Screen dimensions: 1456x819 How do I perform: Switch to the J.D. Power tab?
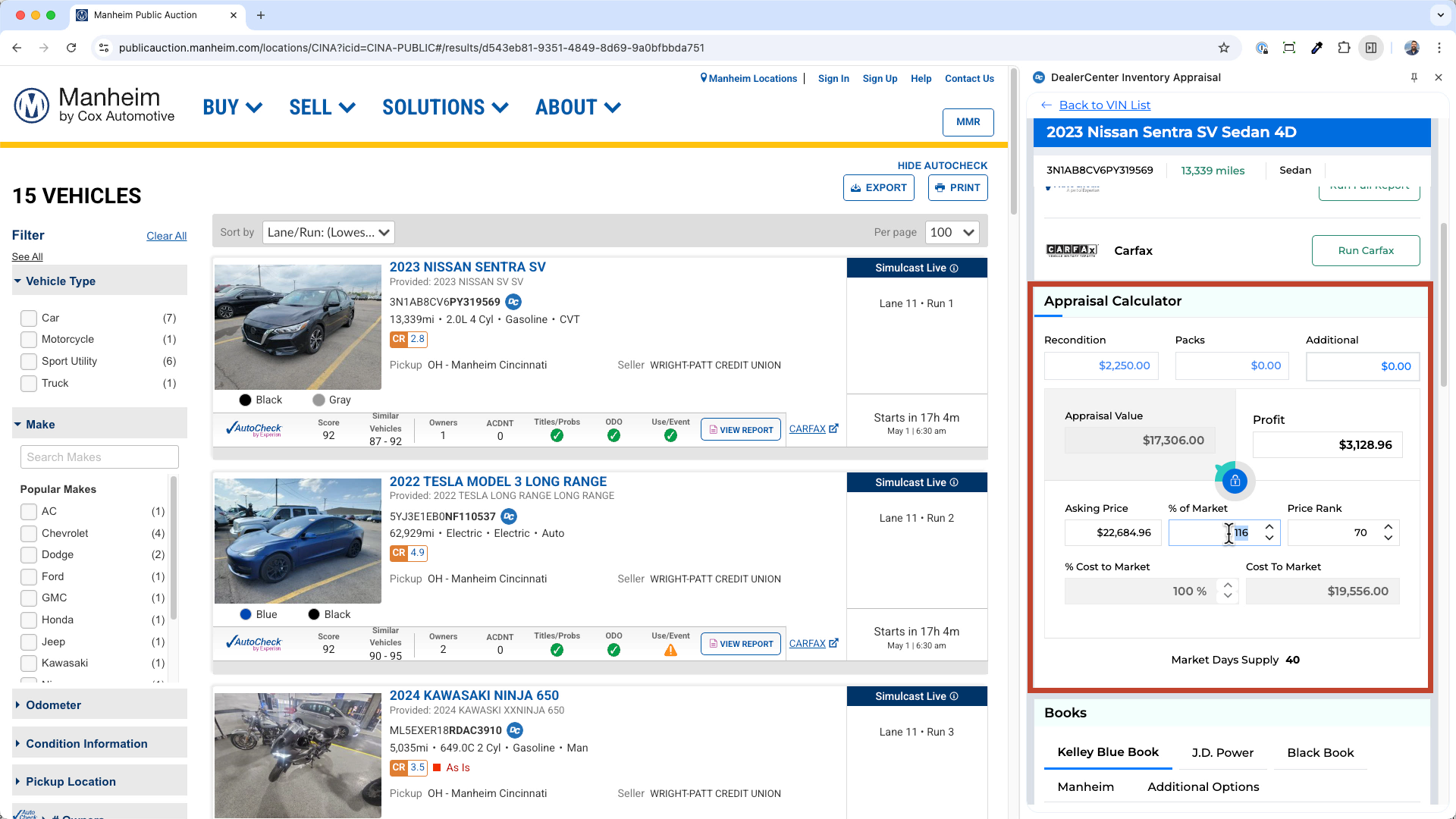(x=1222, y=753)
